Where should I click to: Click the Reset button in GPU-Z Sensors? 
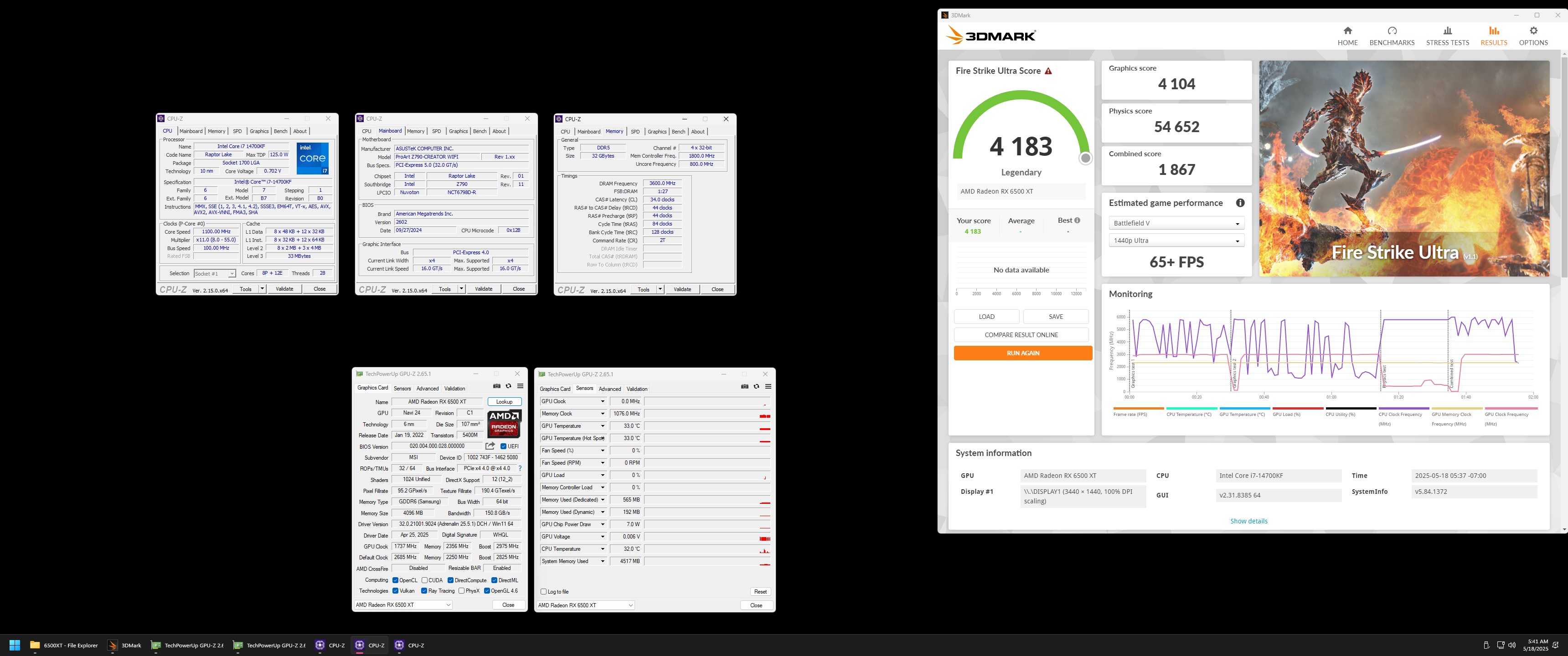760,592
